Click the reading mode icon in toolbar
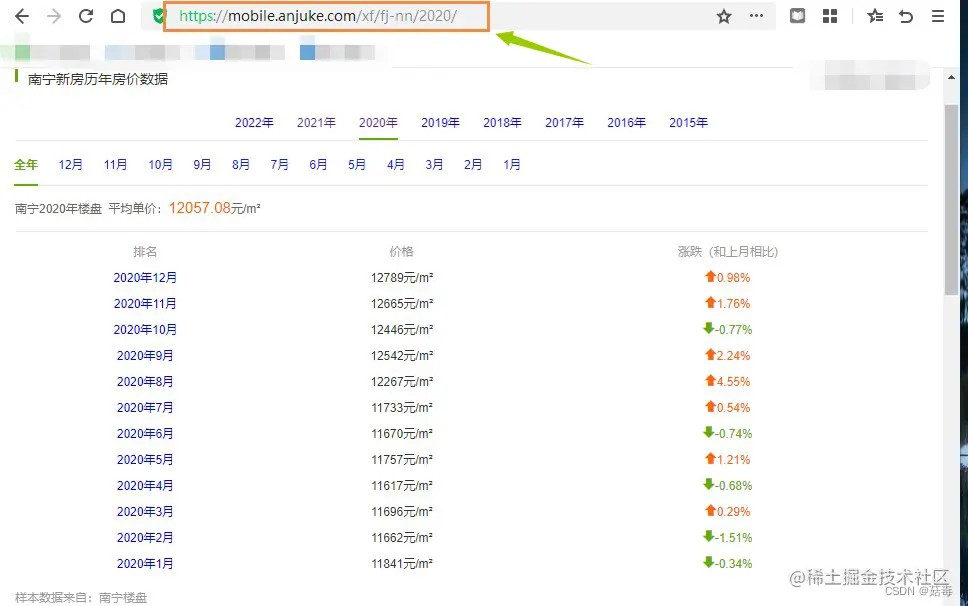 pyautogui.click(x=797, y=16)
